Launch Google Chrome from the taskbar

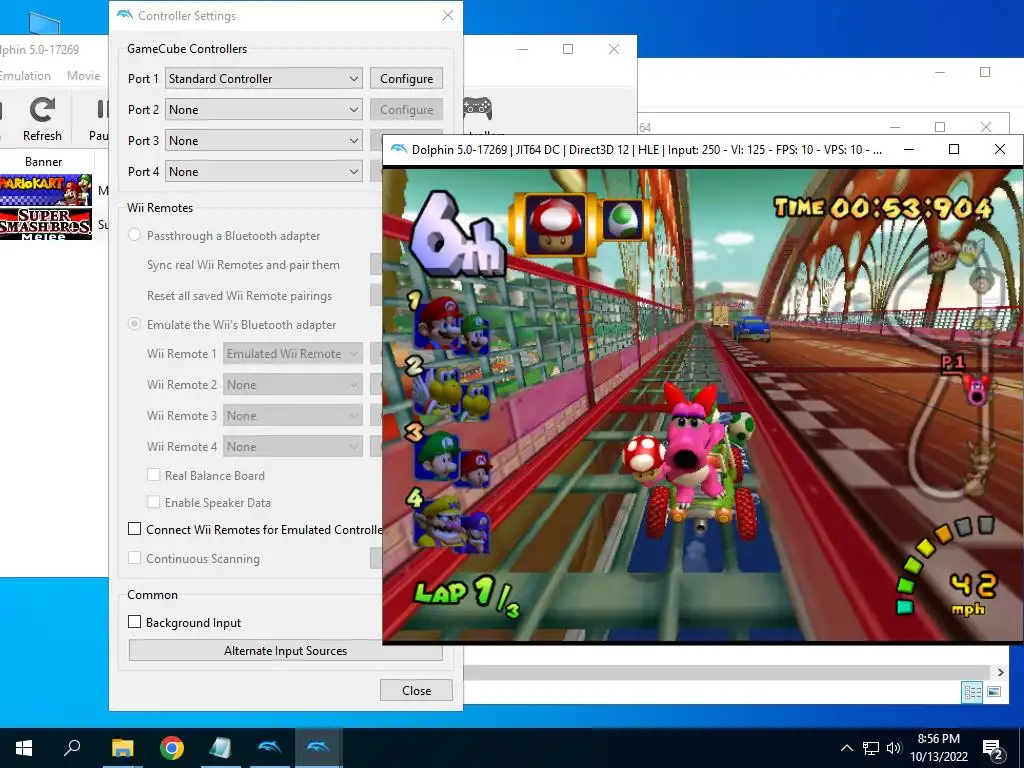[x=172, y=748]
